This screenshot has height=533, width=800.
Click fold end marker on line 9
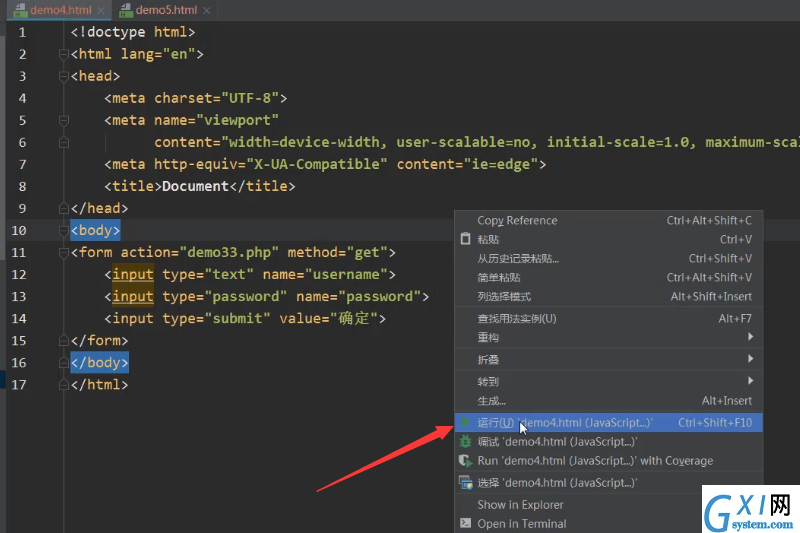click(x=64, y=208)
